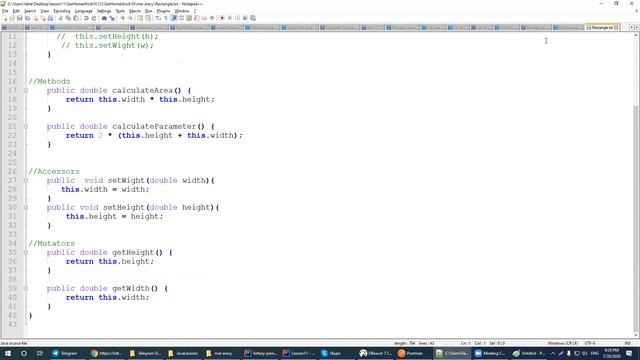Collapse the getHeight method fold on line 35
The width and height of the screenshot is (640, 360).
pos(26,253)
